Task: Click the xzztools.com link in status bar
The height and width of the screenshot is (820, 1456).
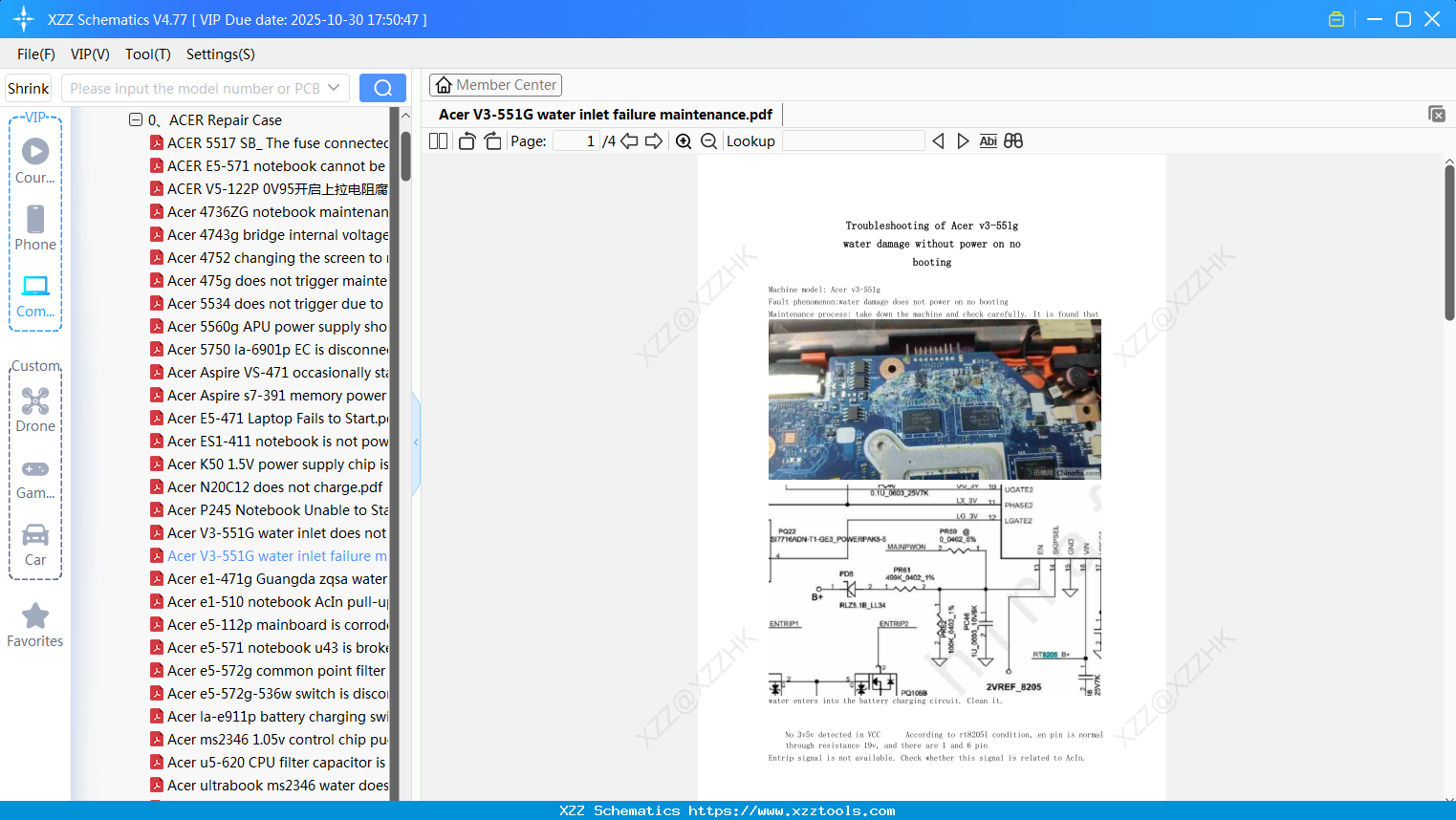Action: click(x=793, y=810)
